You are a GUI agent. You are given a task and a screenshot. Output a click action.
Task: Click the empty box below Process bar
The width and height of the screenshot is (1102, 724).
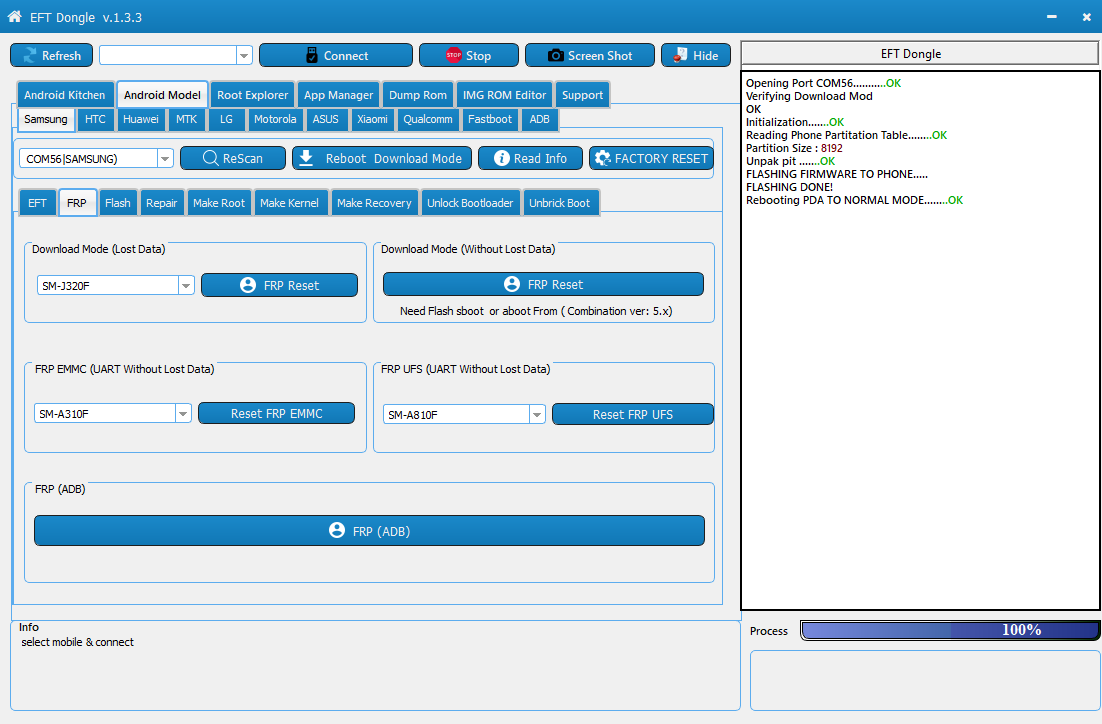[924, 680]
